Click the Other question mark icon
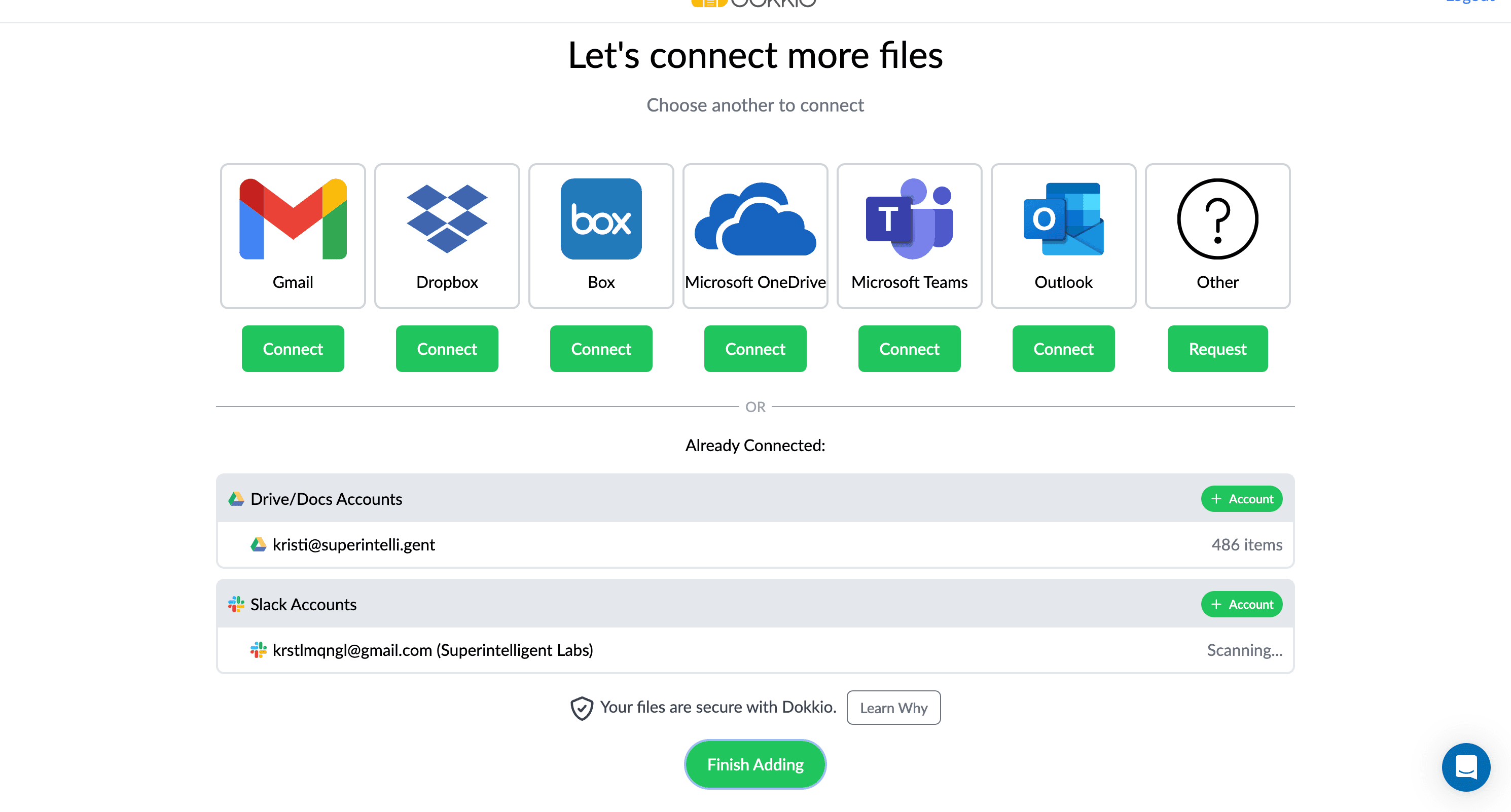1511x812 pixels. tap(1218, 218)
